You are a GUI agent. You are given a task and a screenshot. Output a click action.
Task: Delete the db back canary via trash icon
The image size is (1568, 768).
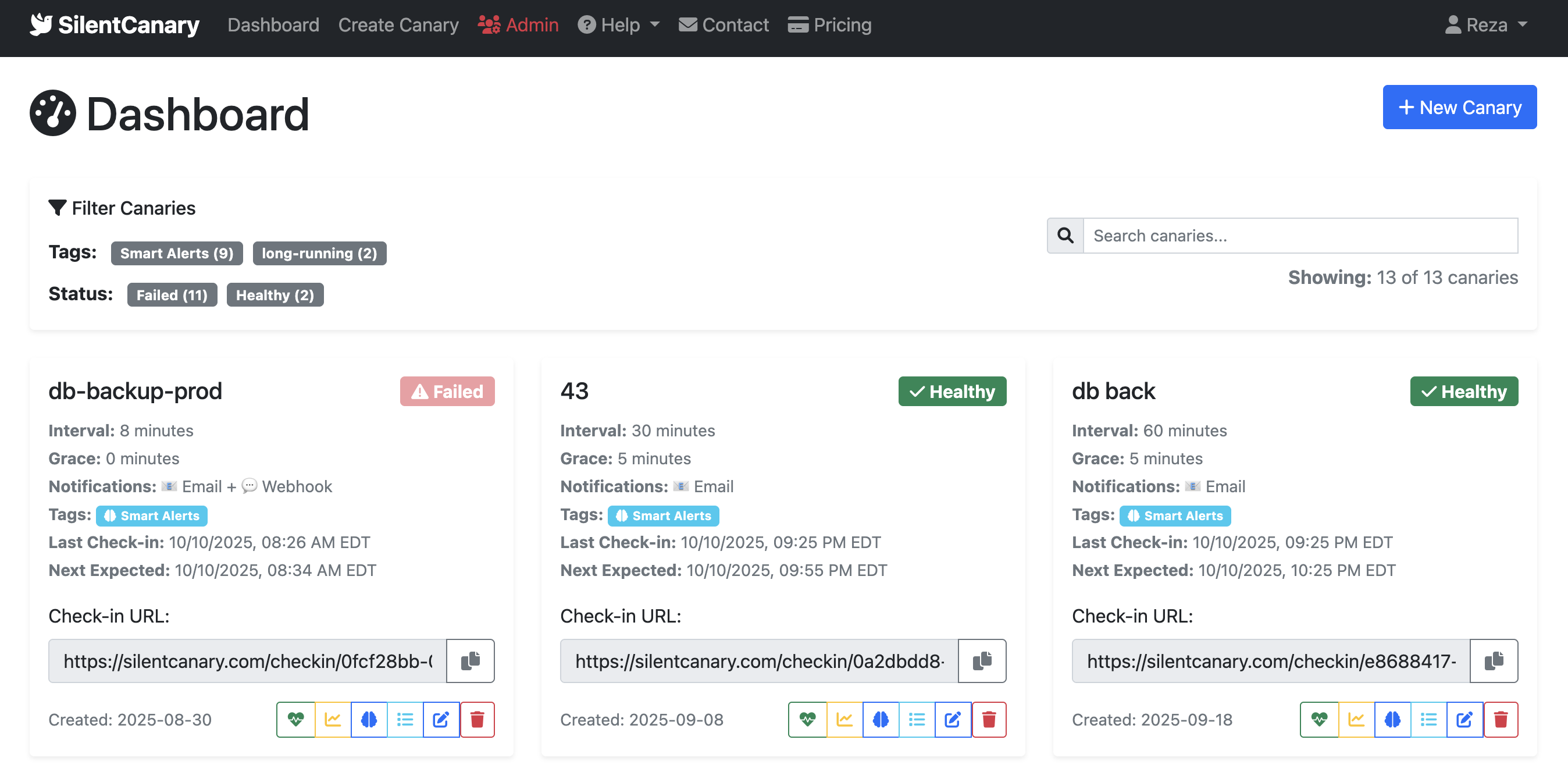[1501, 719]
